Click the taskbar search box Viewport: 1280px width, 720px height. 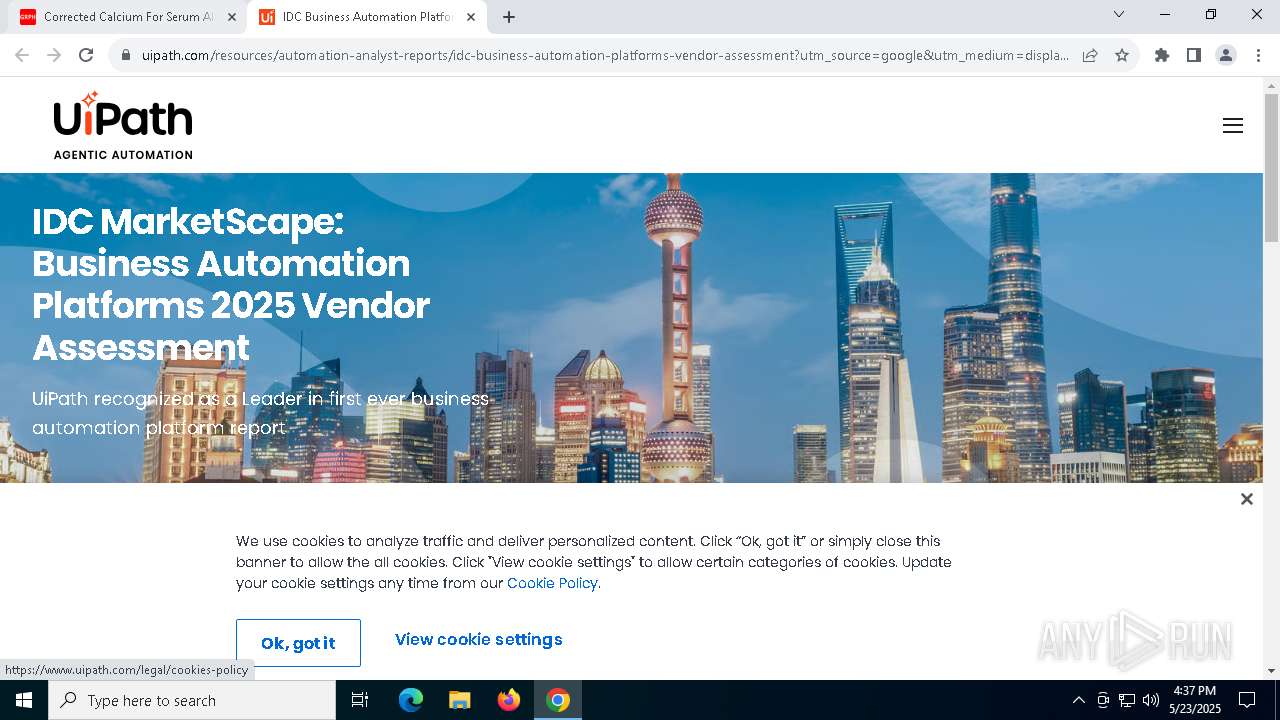click(192, 700)
